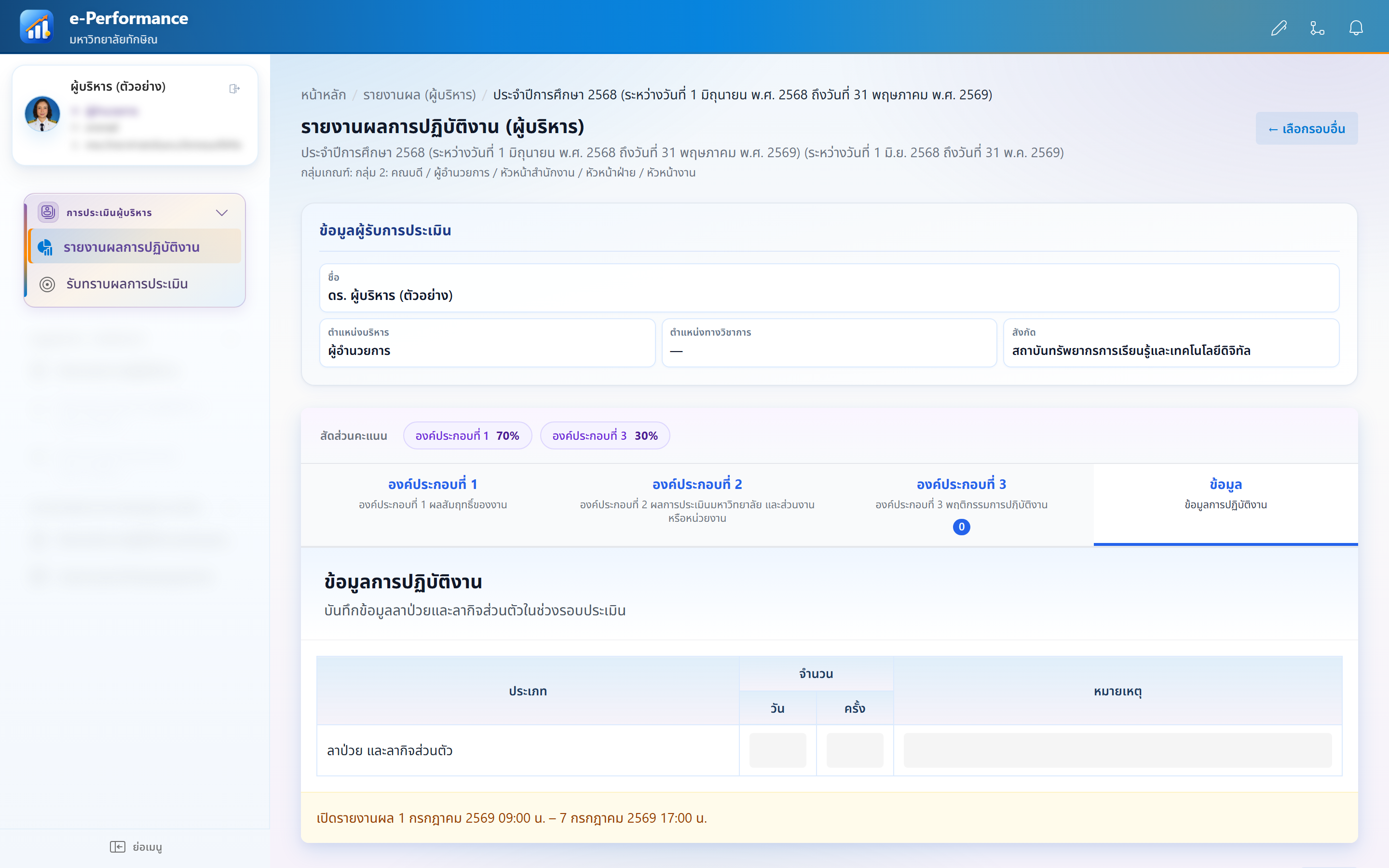
Task: Click the pie chart icon of รายงานผลการปฏิบัติงาน
Action: 45,247
